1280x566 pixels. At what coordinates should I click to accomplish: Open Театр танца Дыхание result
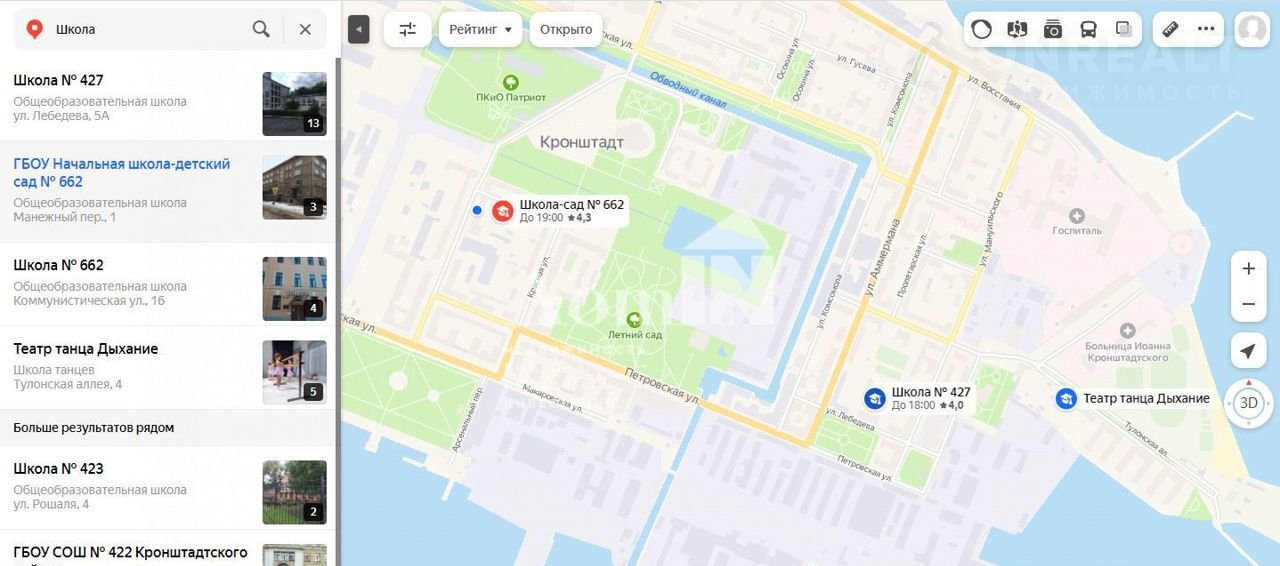click(x=168, y=367)
